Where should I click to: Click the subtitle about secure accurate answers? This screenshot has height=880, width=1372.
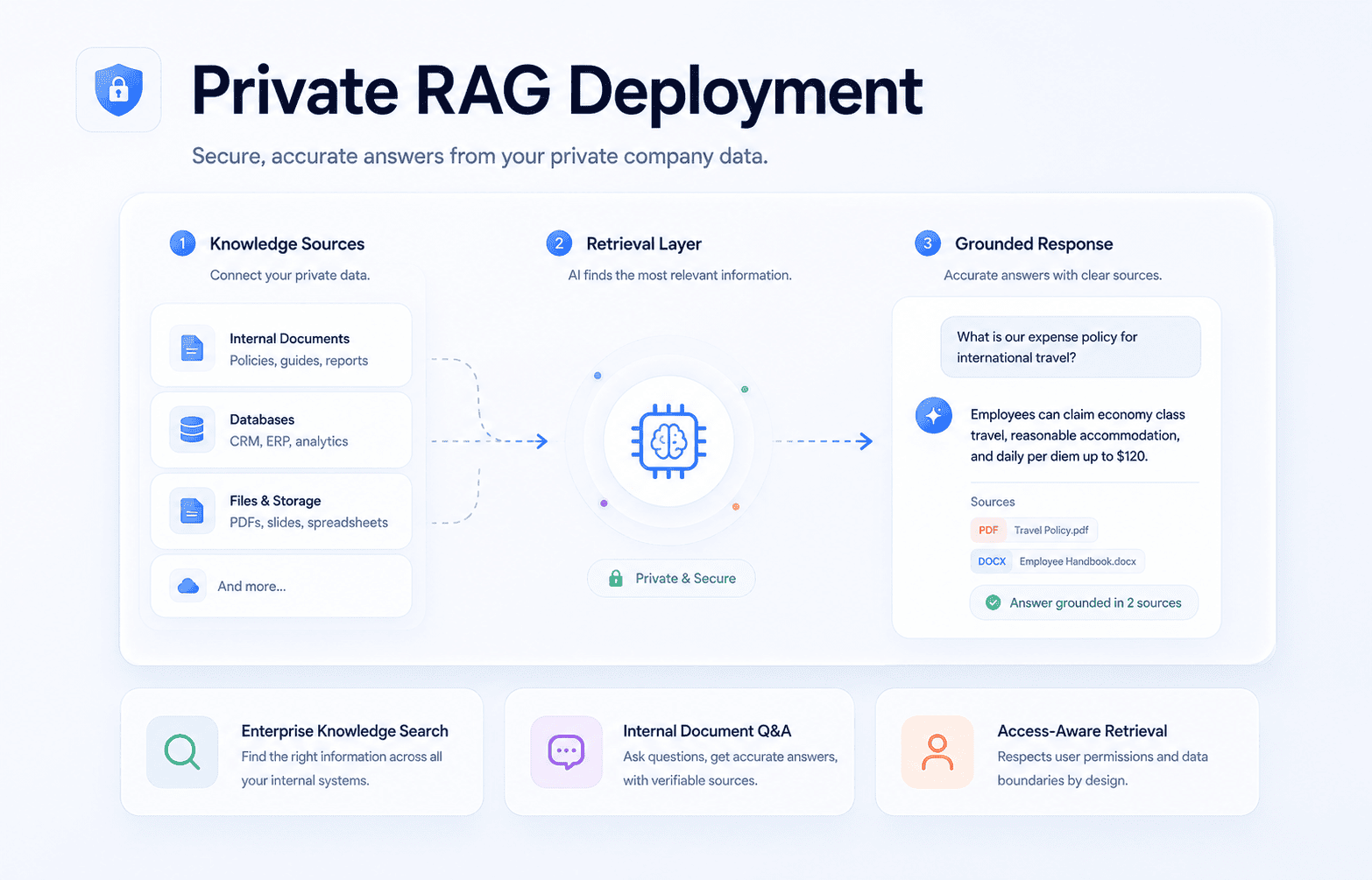(480, 156)
